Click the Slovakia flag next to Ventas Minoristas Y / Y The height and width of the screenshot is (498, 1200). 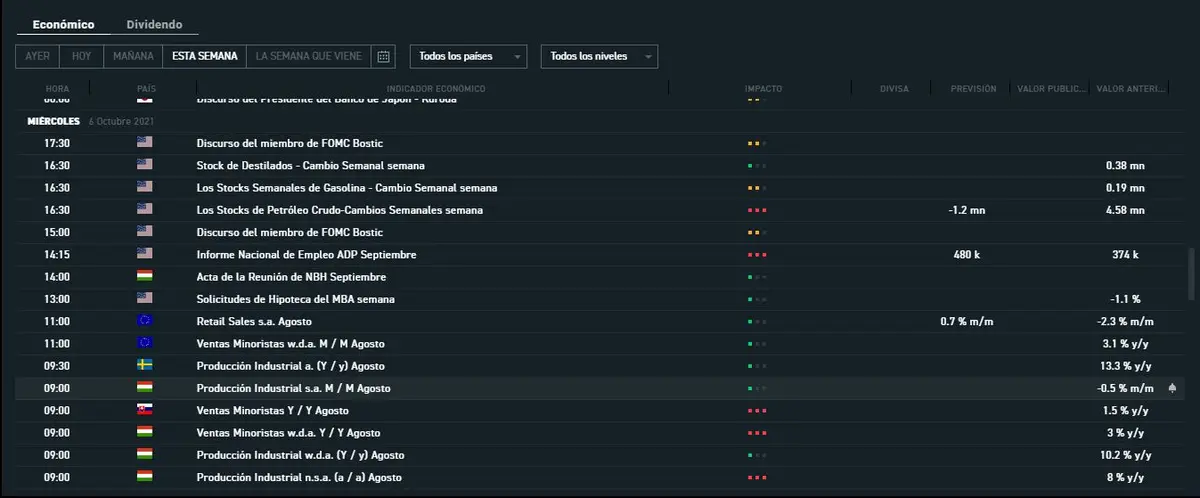[145, 410]
